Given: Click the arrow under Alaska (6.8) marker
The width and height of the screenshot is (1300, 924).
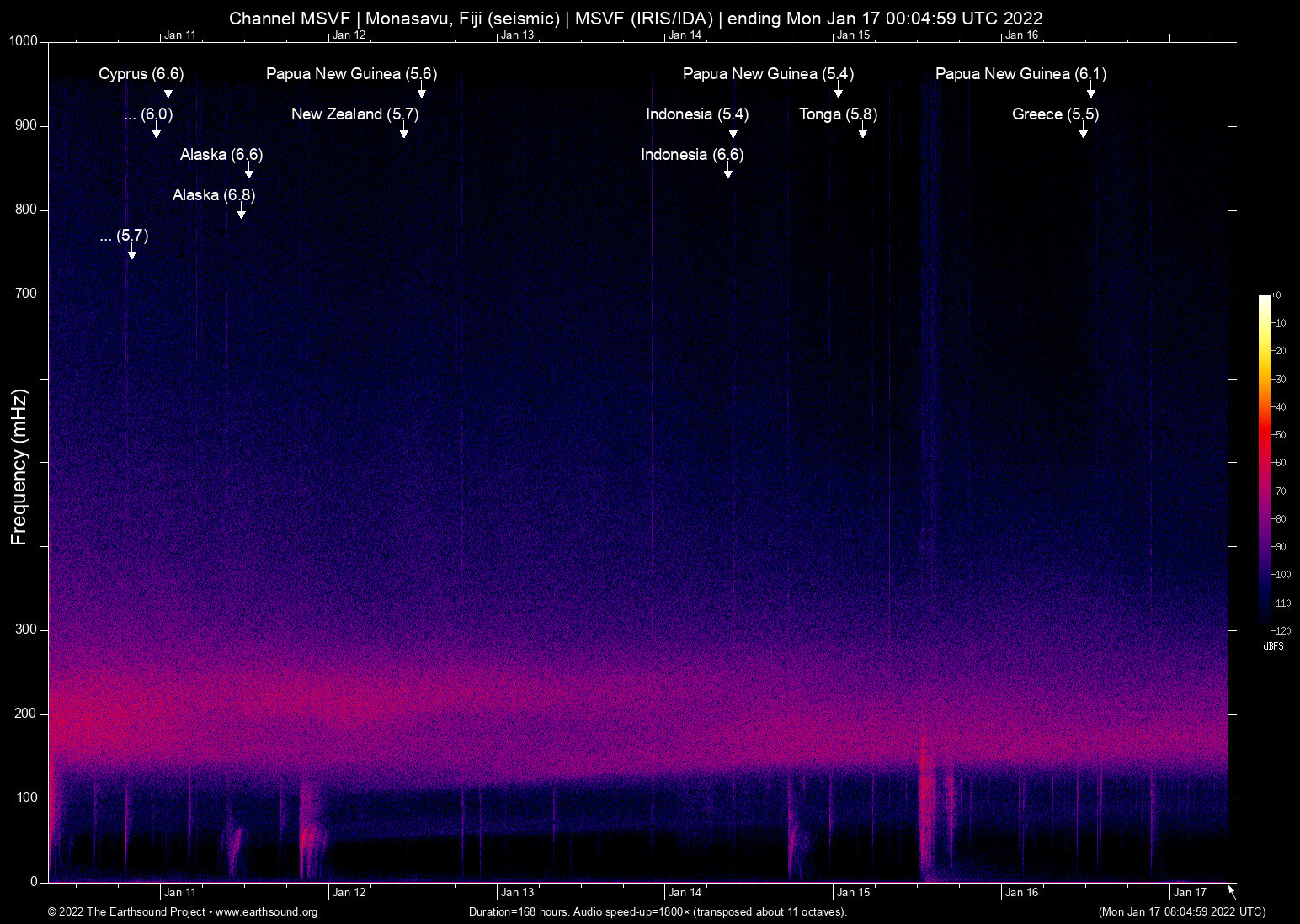Looking at the screenshot, I should (242, 212).
